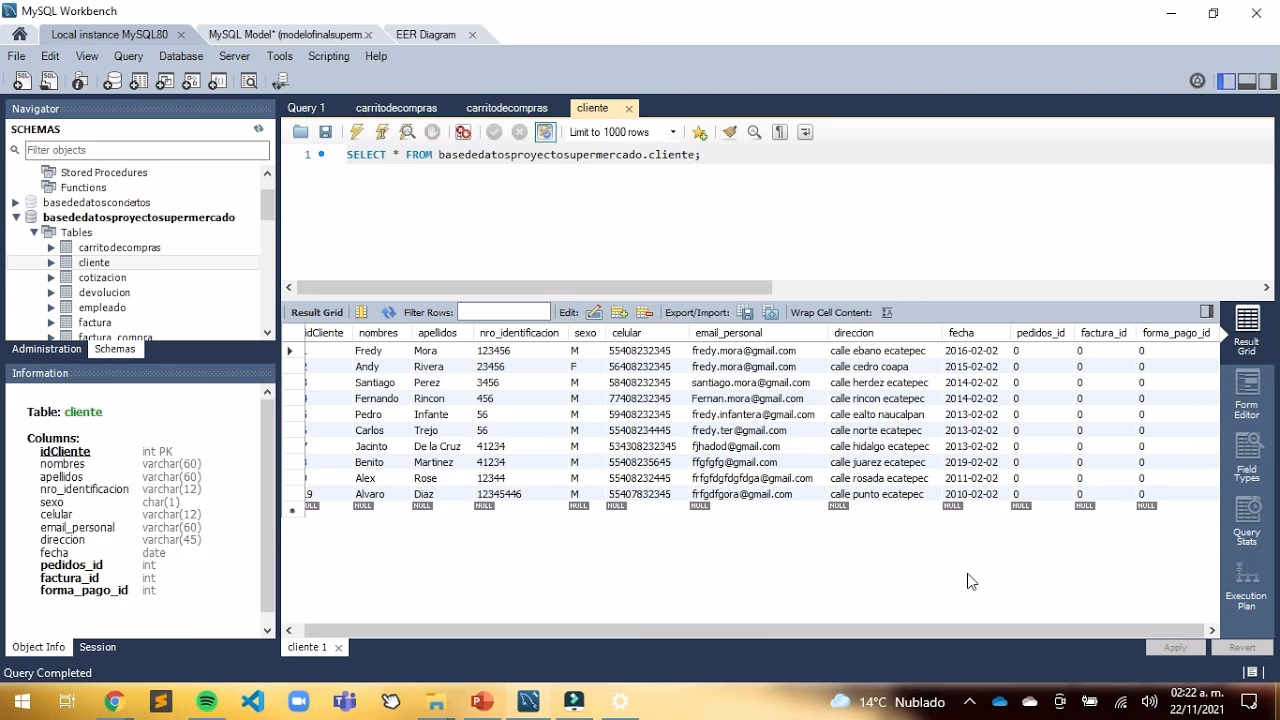Click the Result Grid button
Image resolution: width=1280 pixels, height=720 pixels.
point(1247,331)
